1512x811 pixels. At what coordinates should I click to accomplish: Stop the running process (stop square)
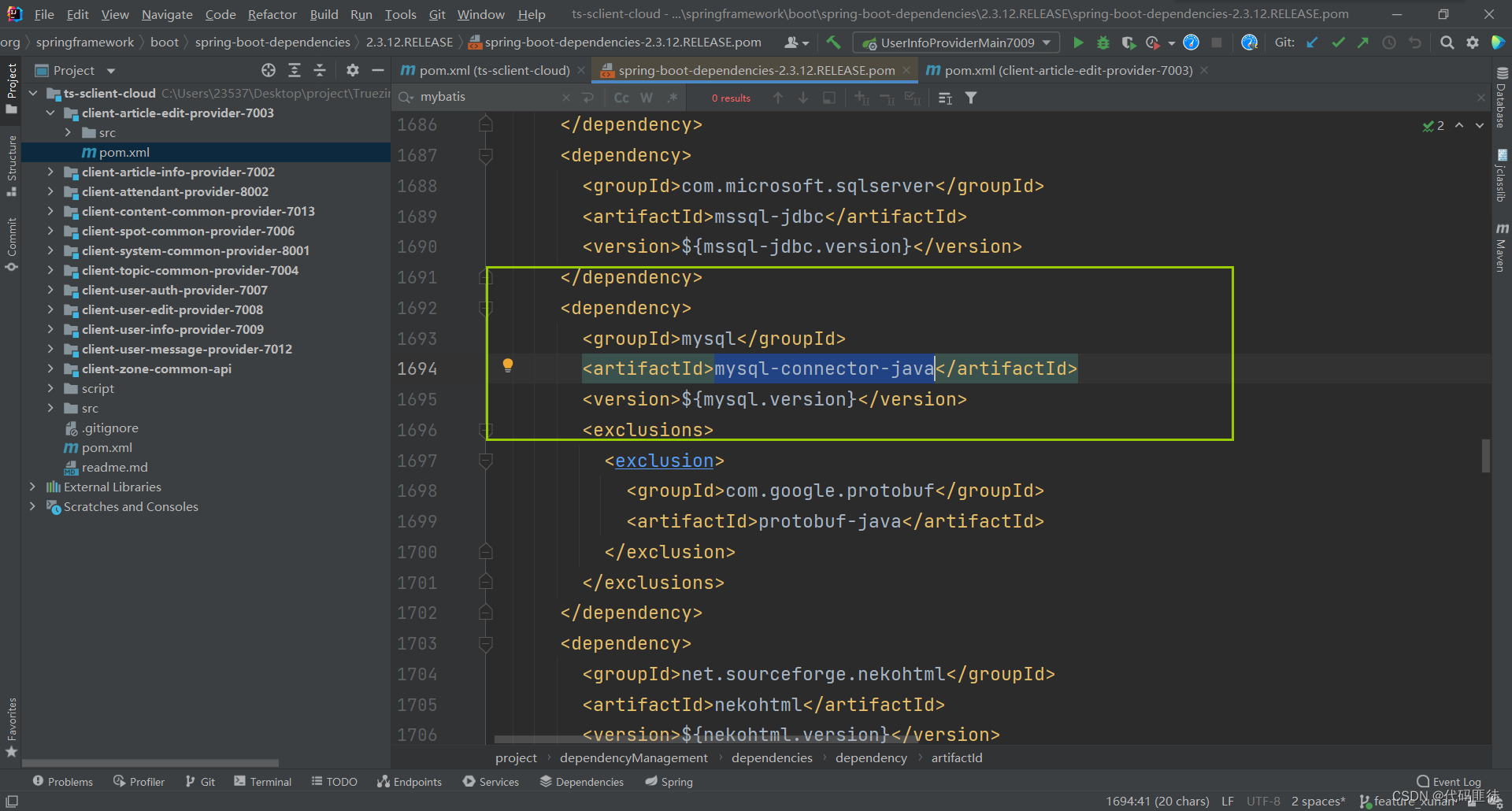click(x=1217, y=43)
